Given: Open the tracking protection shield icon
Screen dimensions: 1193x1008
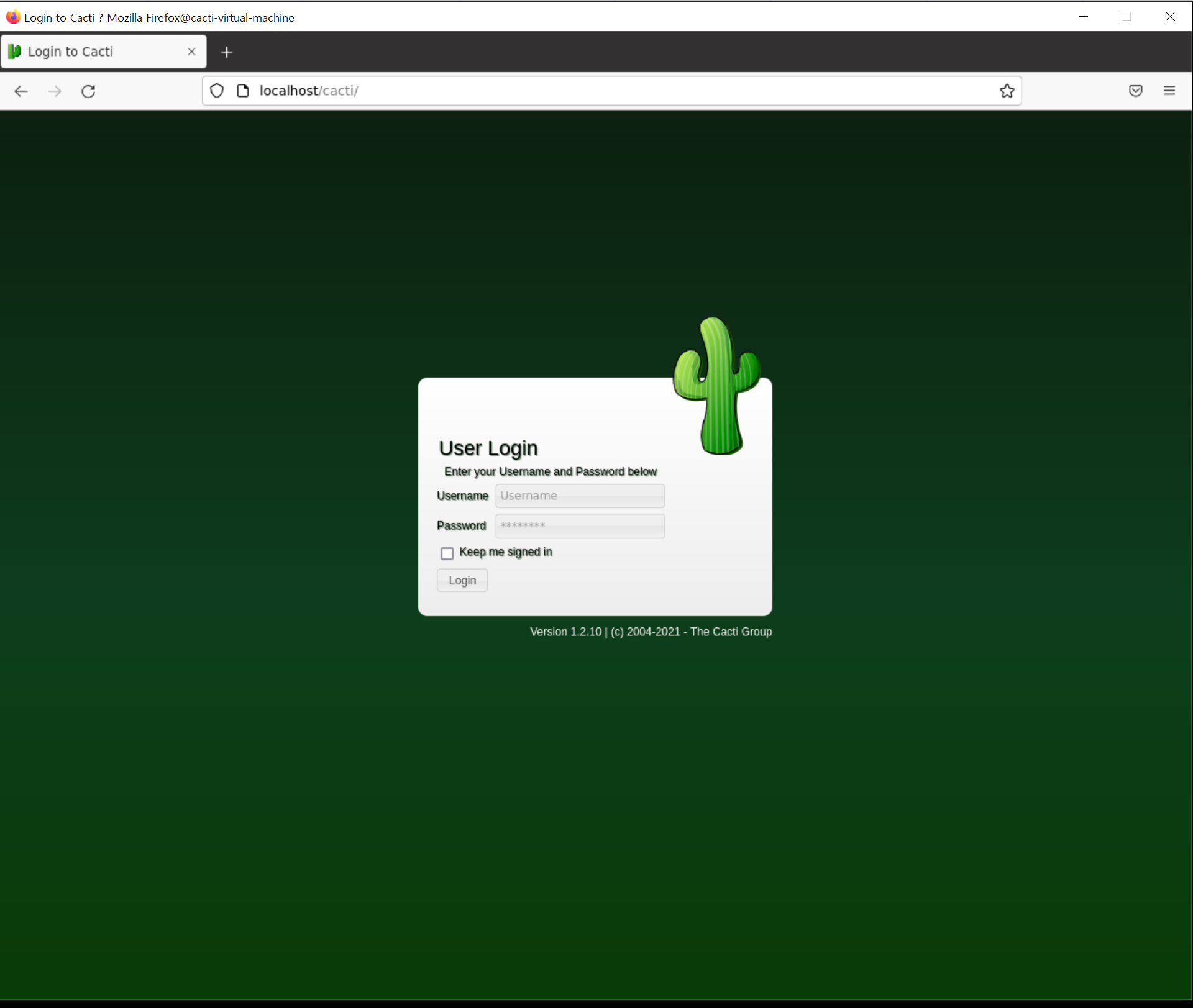Looking at the screenshot, I should pyautogui.click(x=217, y=91).
